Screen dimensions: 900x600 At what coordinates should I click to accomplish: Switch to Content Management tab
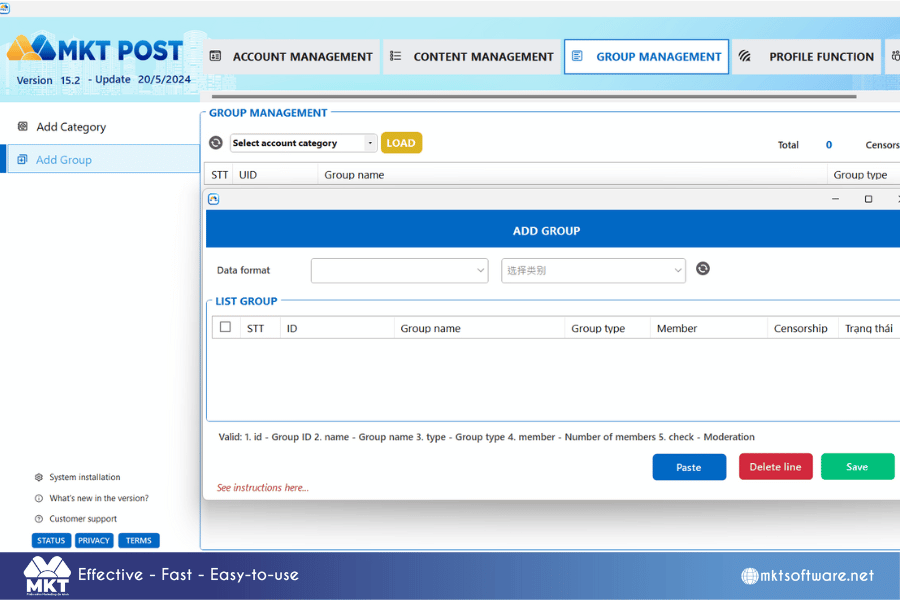pyautogui.click(x=472, y=57)
